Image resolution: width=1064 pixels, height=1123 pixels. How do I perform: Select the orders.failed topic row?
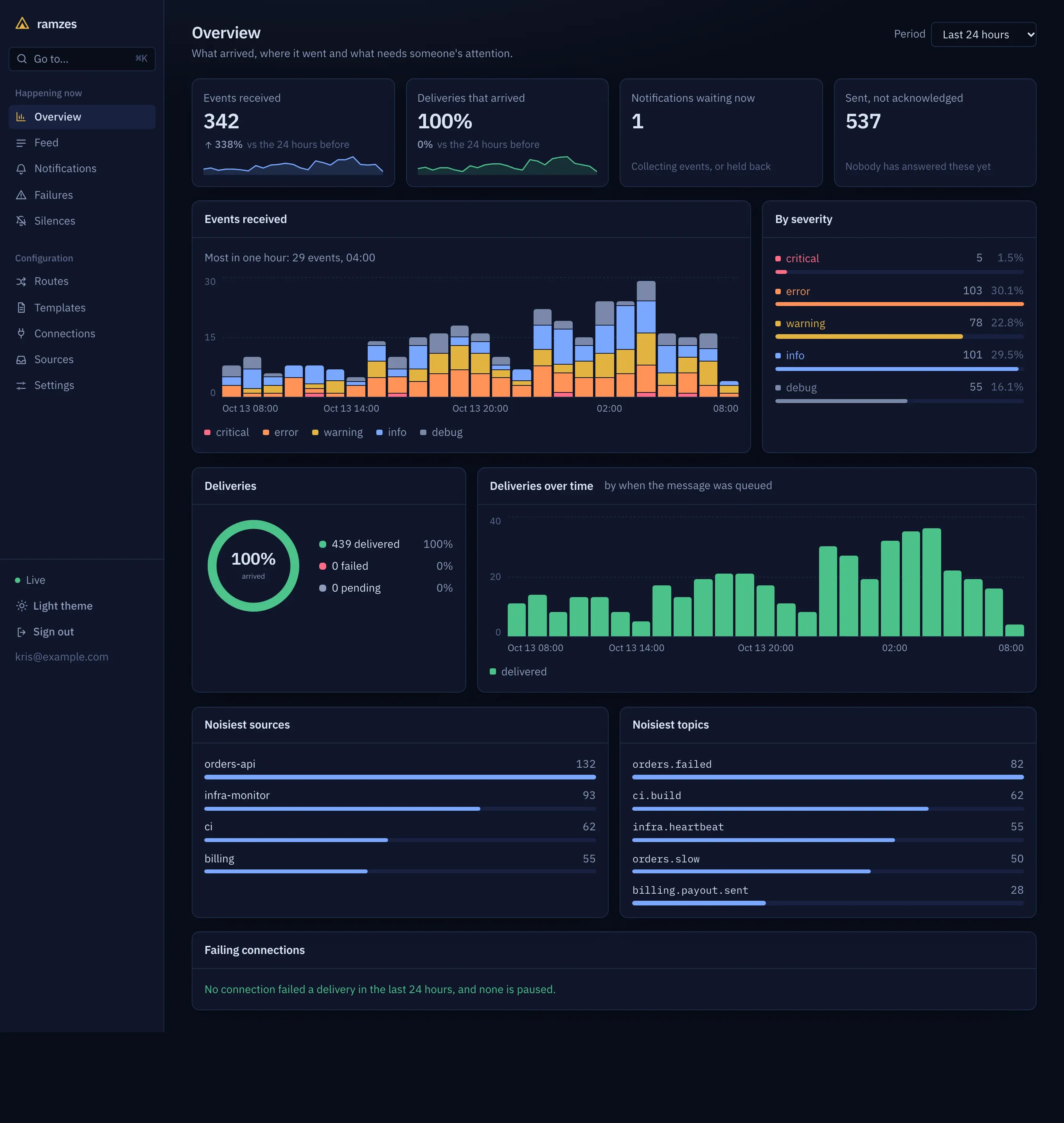(828, 768)
